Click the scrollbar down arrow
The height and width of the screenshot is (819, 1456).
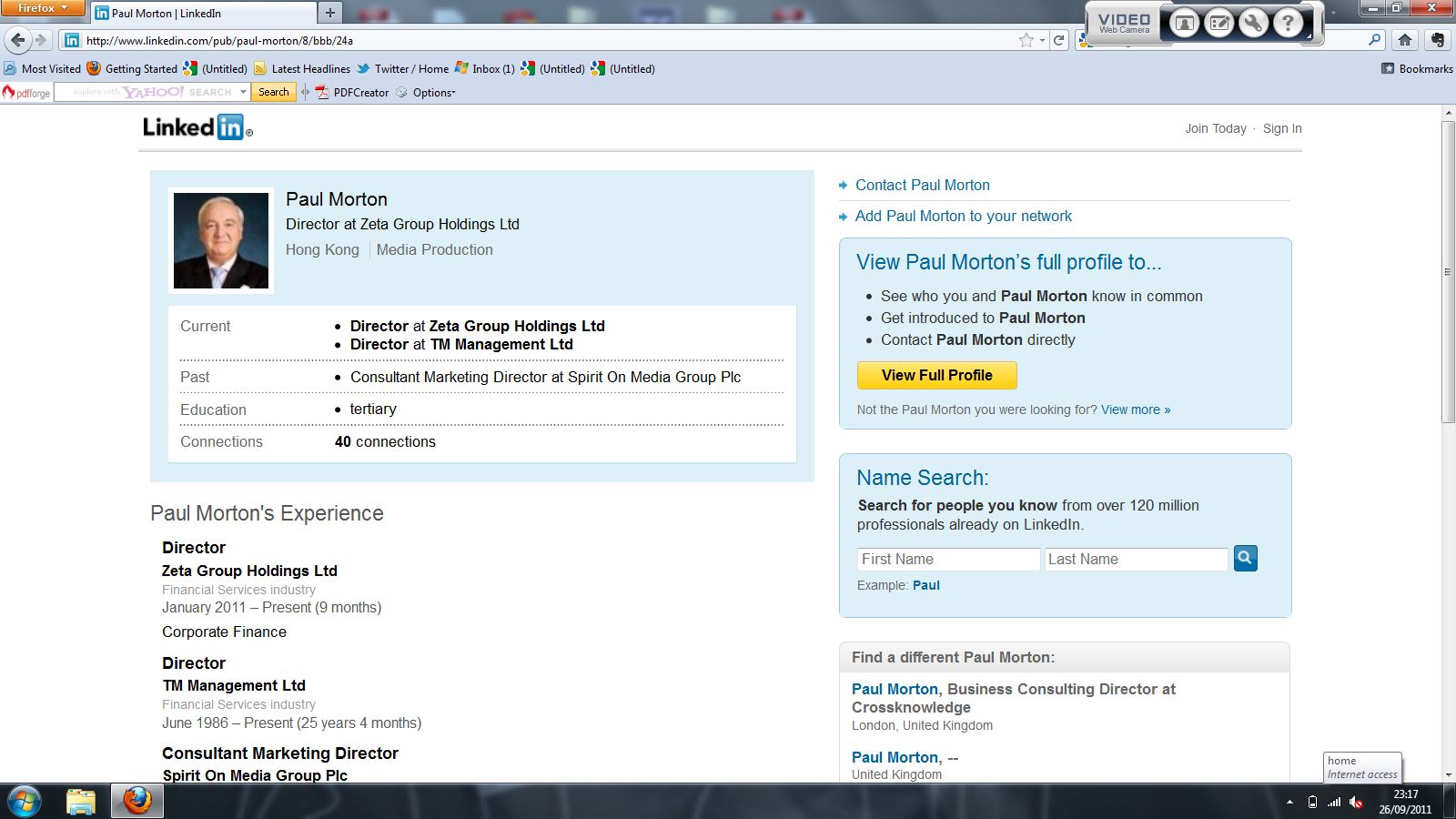point(1448,775)
